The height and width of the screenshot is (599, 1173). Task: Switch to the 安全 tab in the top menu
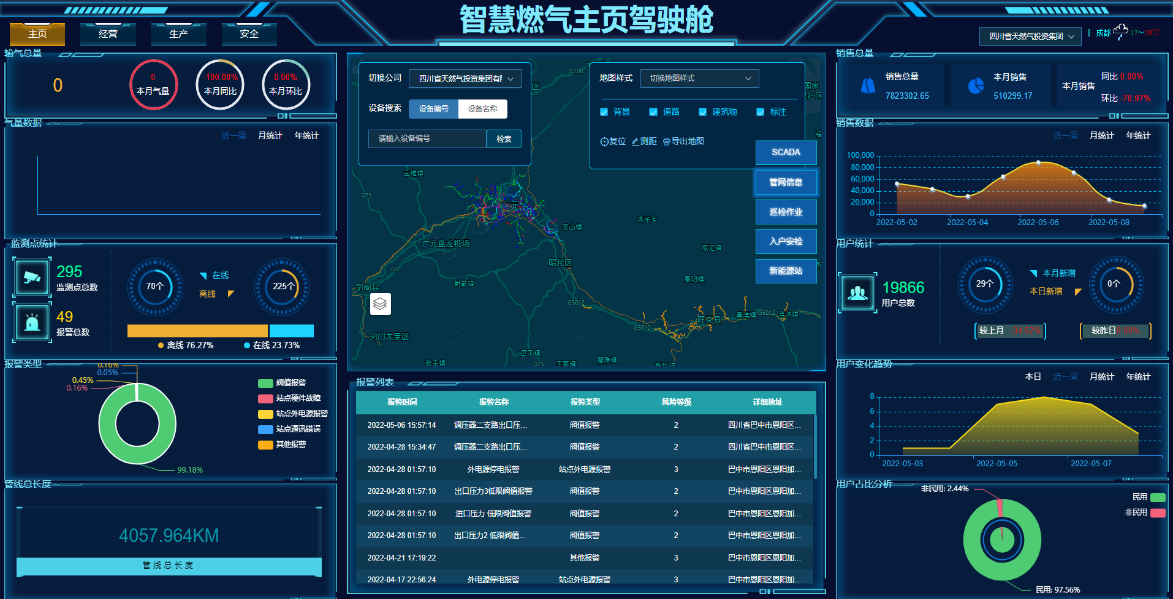tap(249, 32)
